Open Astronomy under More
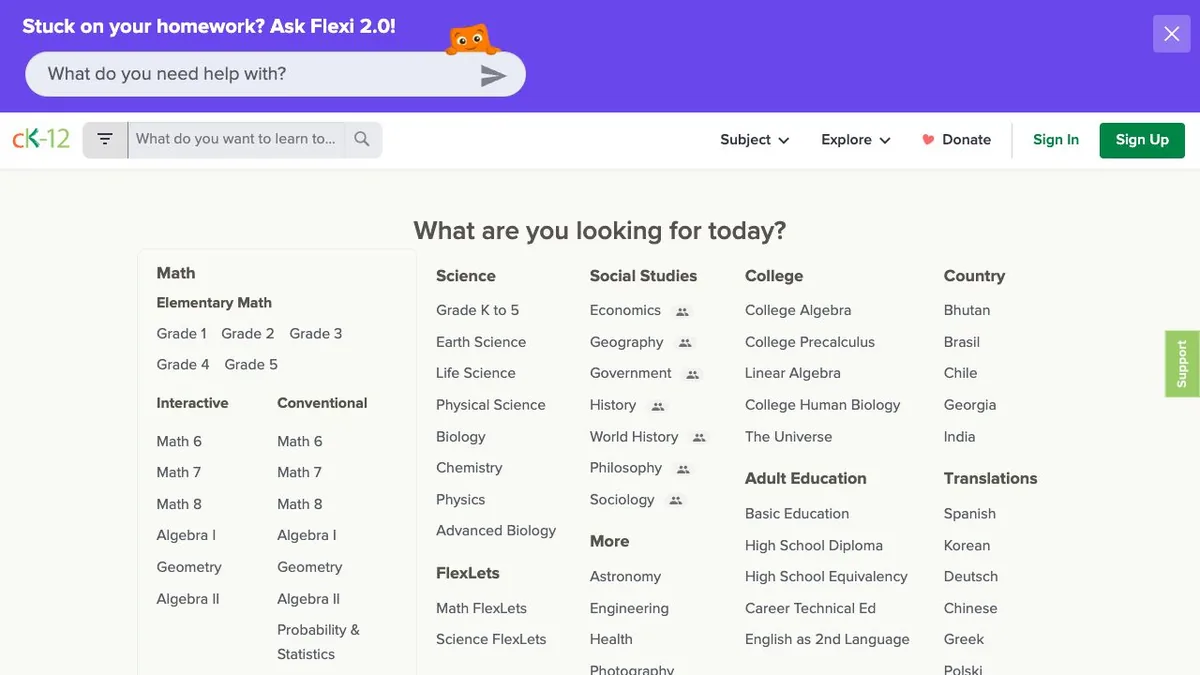Image resolution: width=1200 pixels, height=675 pixels. click(x=625, y=577)
